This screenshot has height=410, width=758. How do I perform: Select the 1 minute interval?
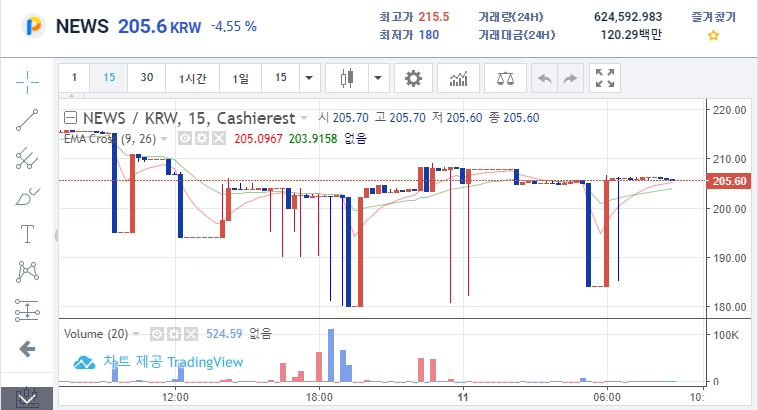pos(74,77)
